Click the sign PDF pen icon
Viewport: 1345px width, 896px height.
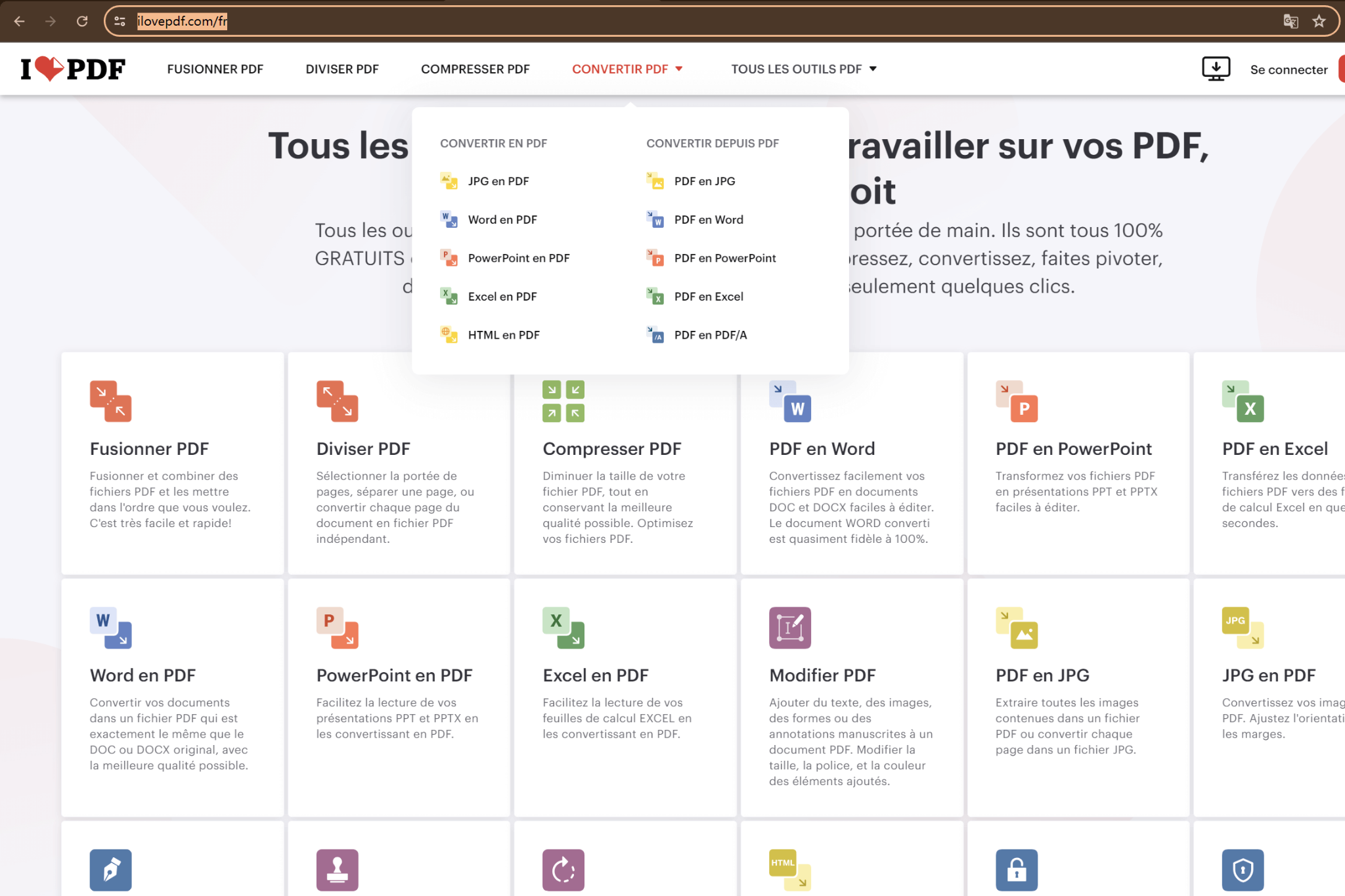110,870
